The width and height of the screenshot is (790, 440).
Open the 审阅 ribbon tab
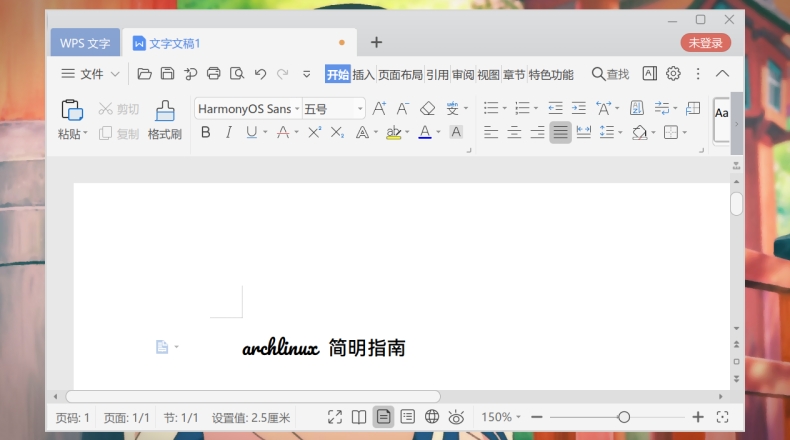click(463, 75)
